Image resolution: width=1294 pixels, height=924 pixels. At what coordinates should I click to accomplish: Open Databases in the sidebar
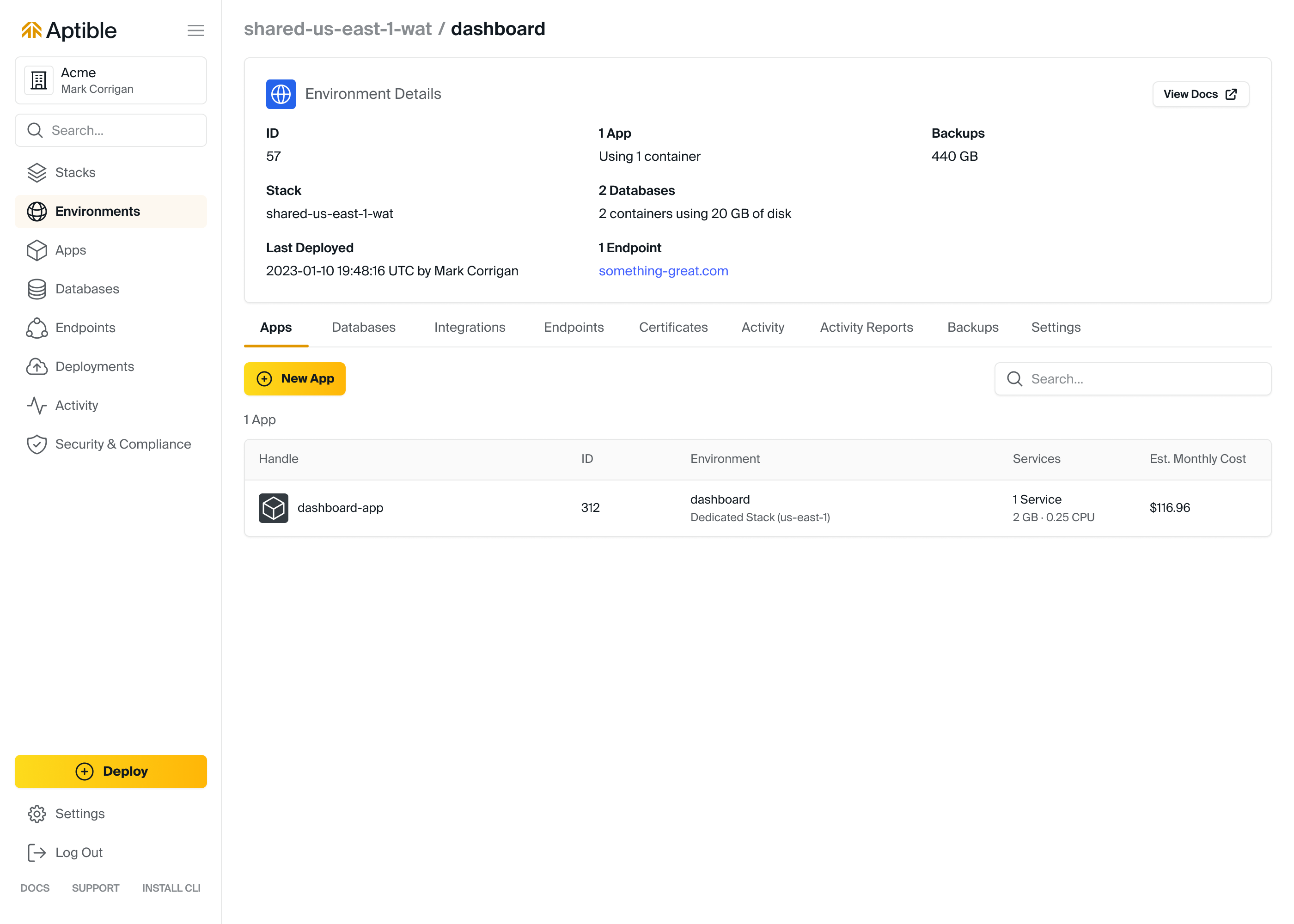tap(86, 289)
